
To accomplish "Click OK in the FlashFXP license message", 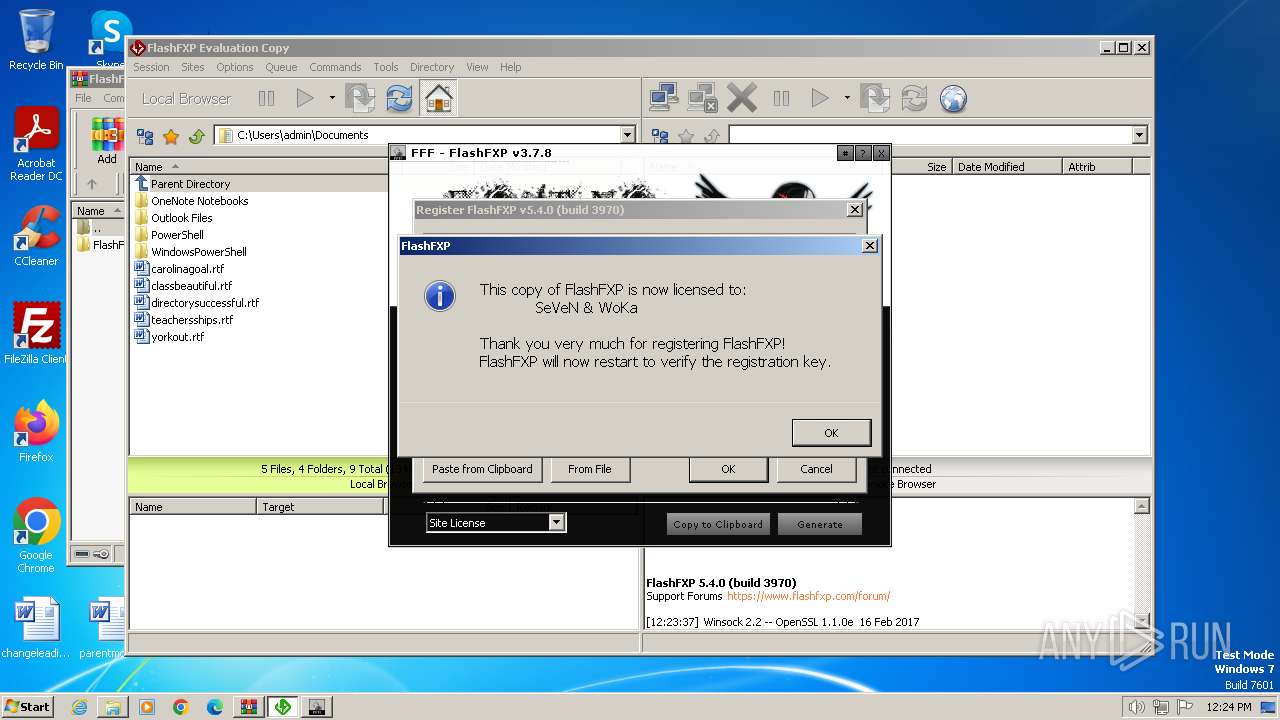I will 831,433.
